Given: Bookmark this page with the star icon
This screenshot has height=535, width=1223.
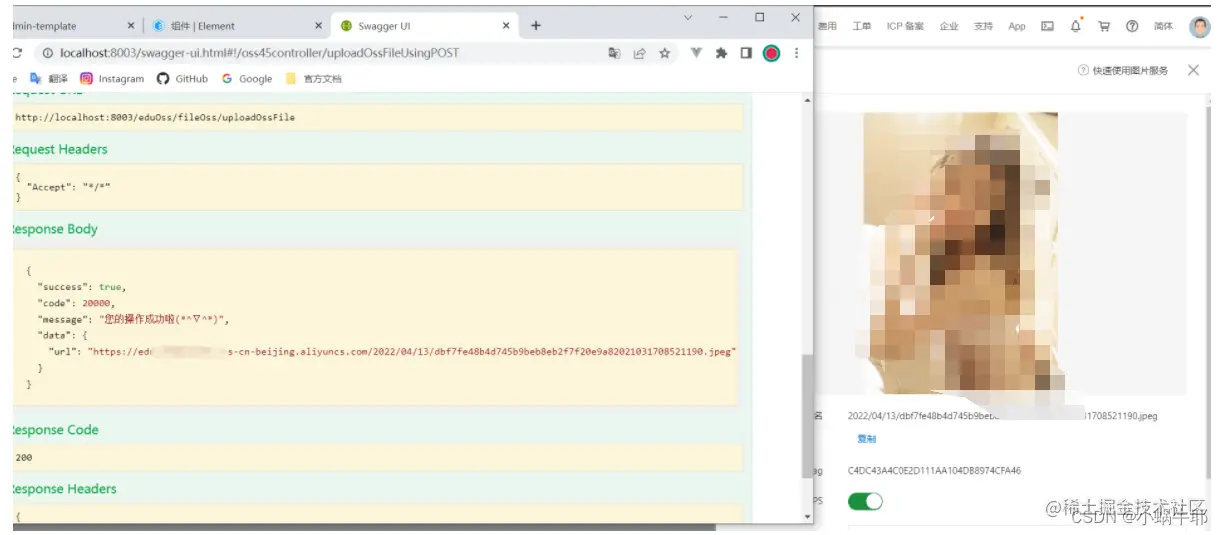Looking at the screenshot, I should pos(664,53).
